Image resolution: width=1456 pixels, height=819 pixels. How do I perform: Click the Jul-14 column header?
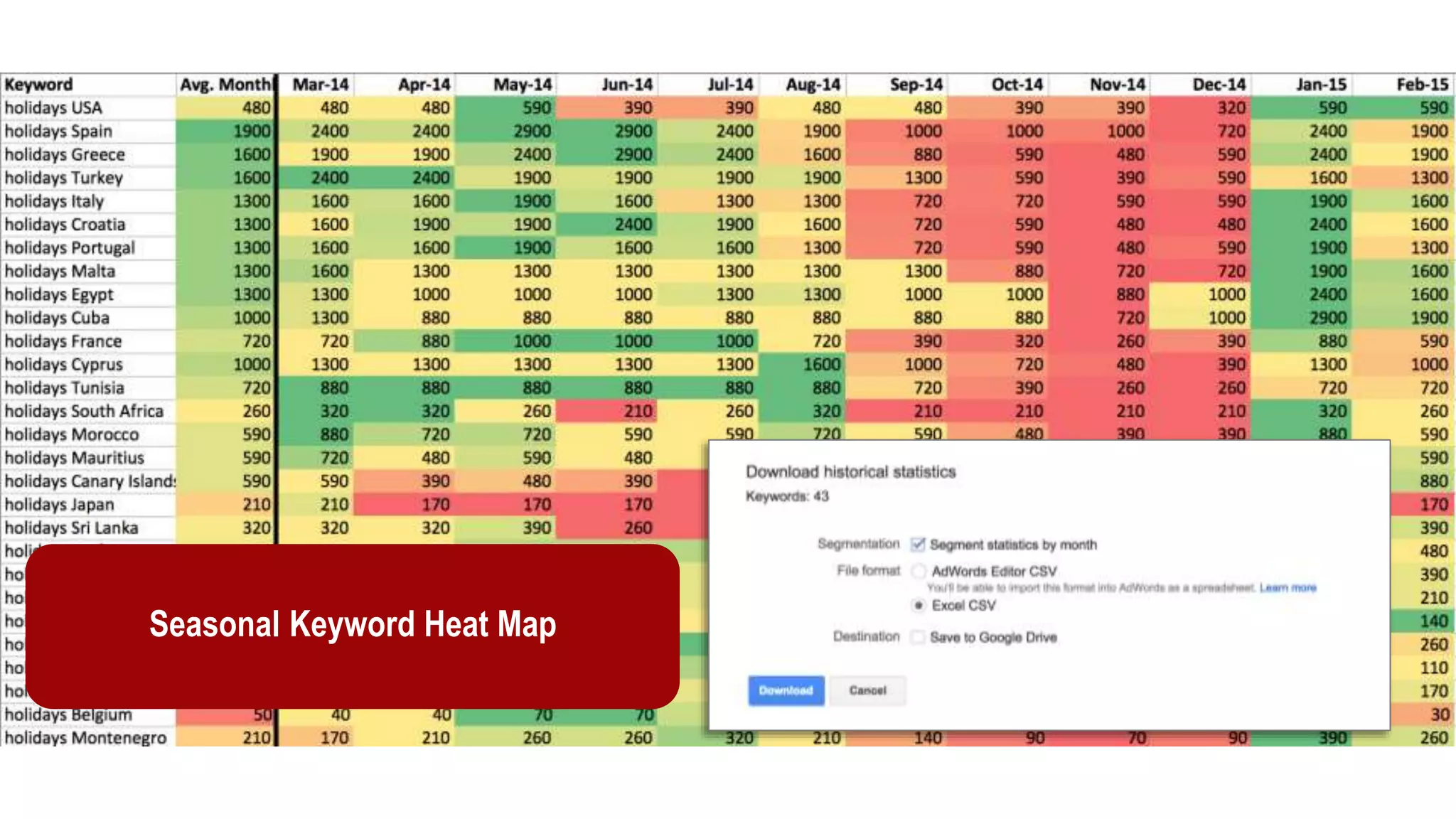708,85
